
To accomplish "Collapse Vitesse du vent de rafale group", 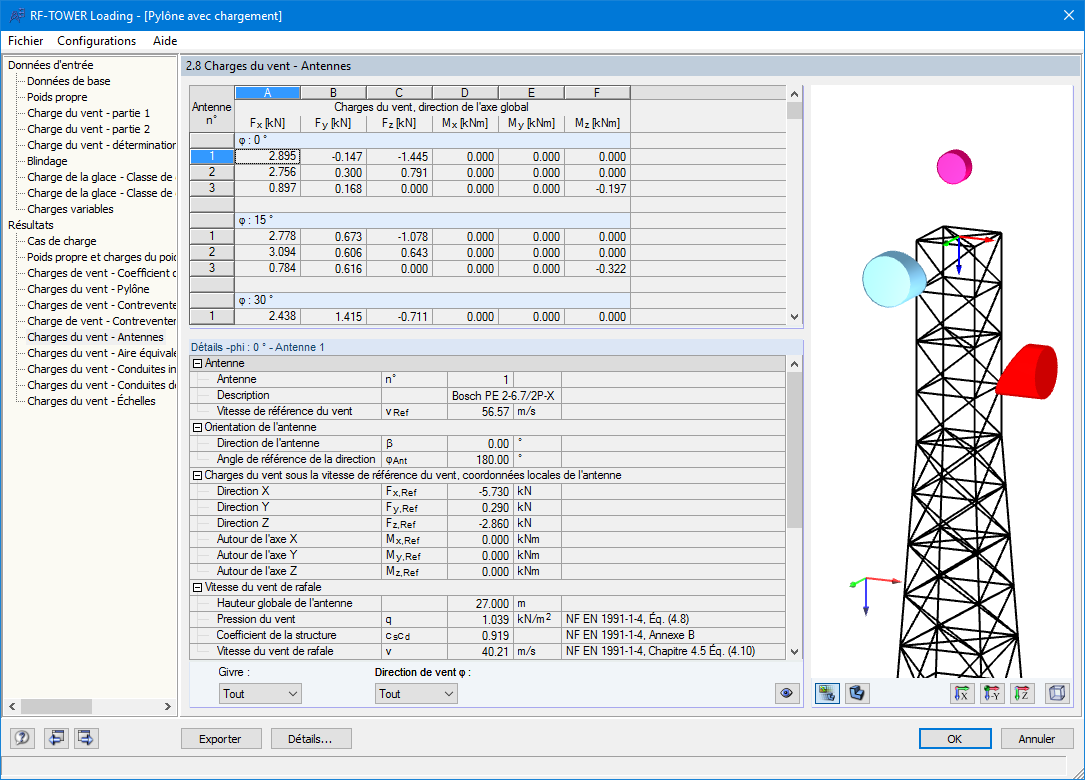I will pos(197,588).
